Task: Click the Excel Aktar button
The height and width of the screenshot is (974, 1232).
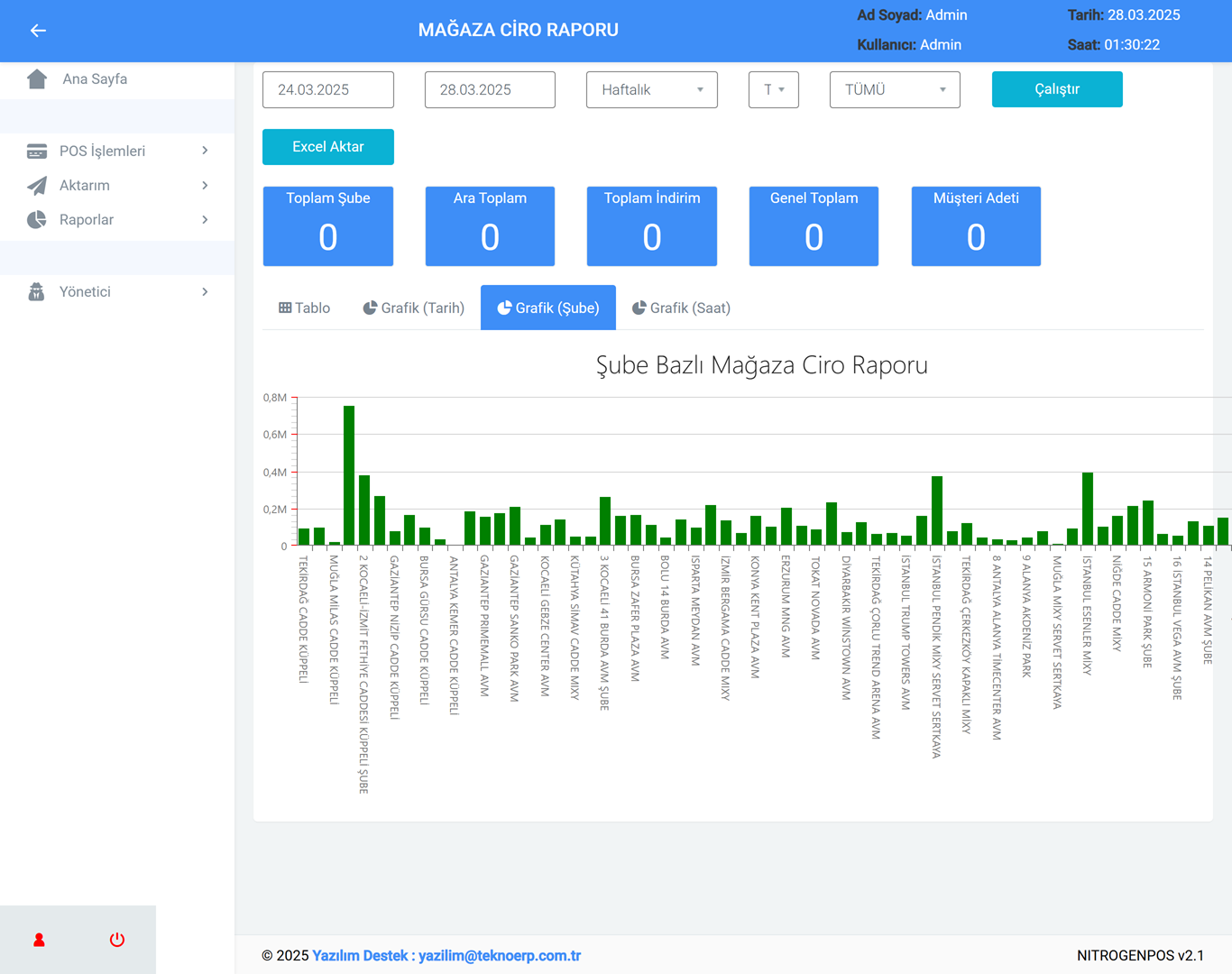Action: coord(328,147)
